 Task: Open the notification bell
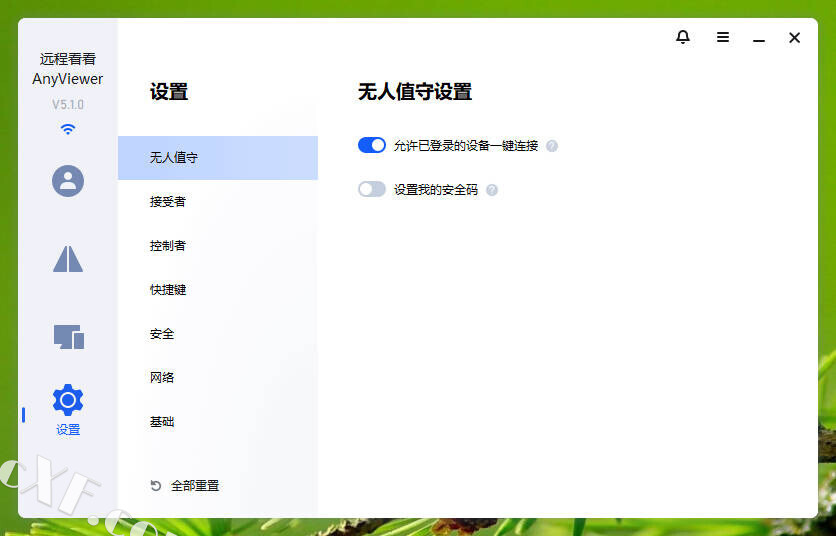(682, 37)
